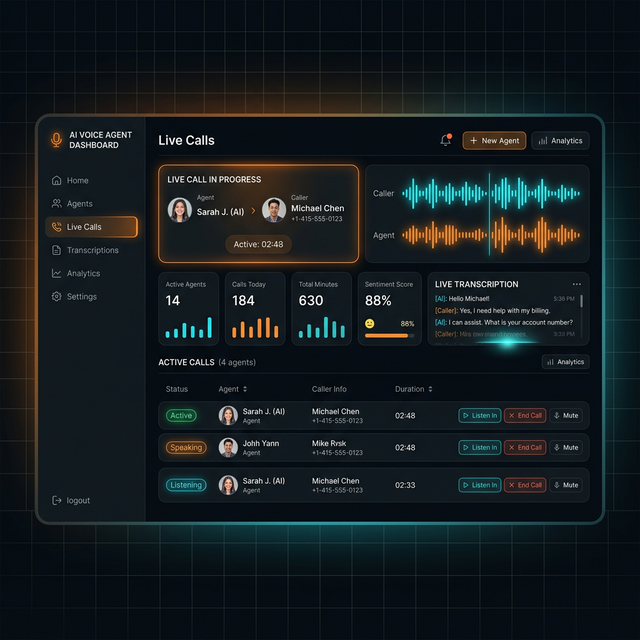The width and height of the screenshot is (640, 640).
Task: Click Sarah J. avatar in live call card
Action: [180, 210]
